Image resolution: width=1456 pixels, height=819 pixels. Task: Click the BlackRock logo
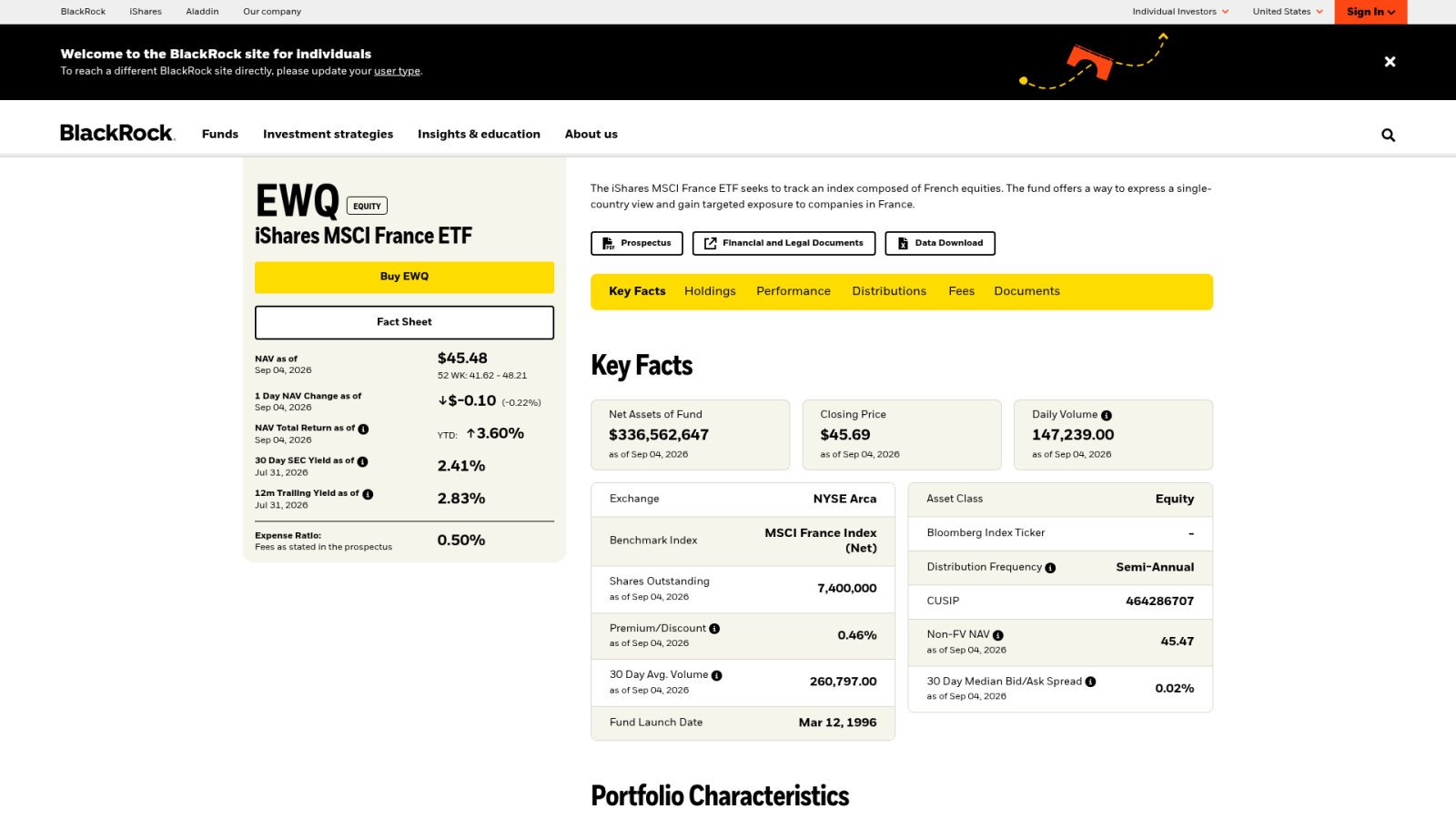(117, 133)
